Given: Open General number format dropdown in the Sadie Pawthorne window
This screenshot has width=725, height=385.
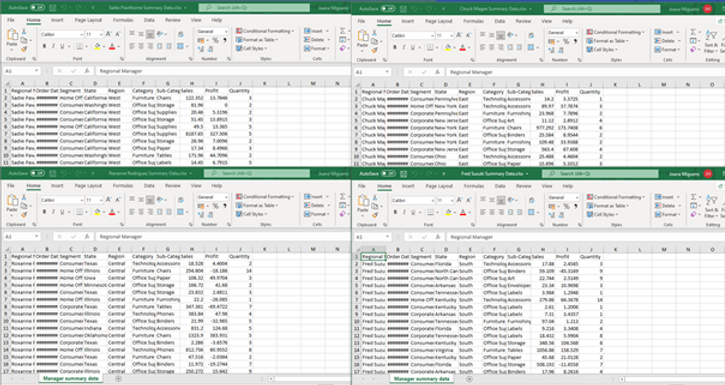Looking at the screenshot, I should (x=226, y=31).
